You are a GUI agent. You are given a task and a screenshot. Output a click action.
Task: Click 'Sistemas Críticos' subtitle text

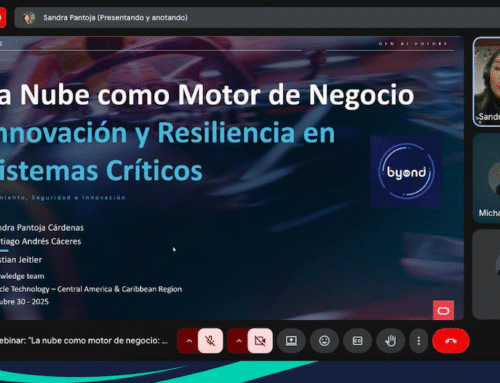point(101,170)
